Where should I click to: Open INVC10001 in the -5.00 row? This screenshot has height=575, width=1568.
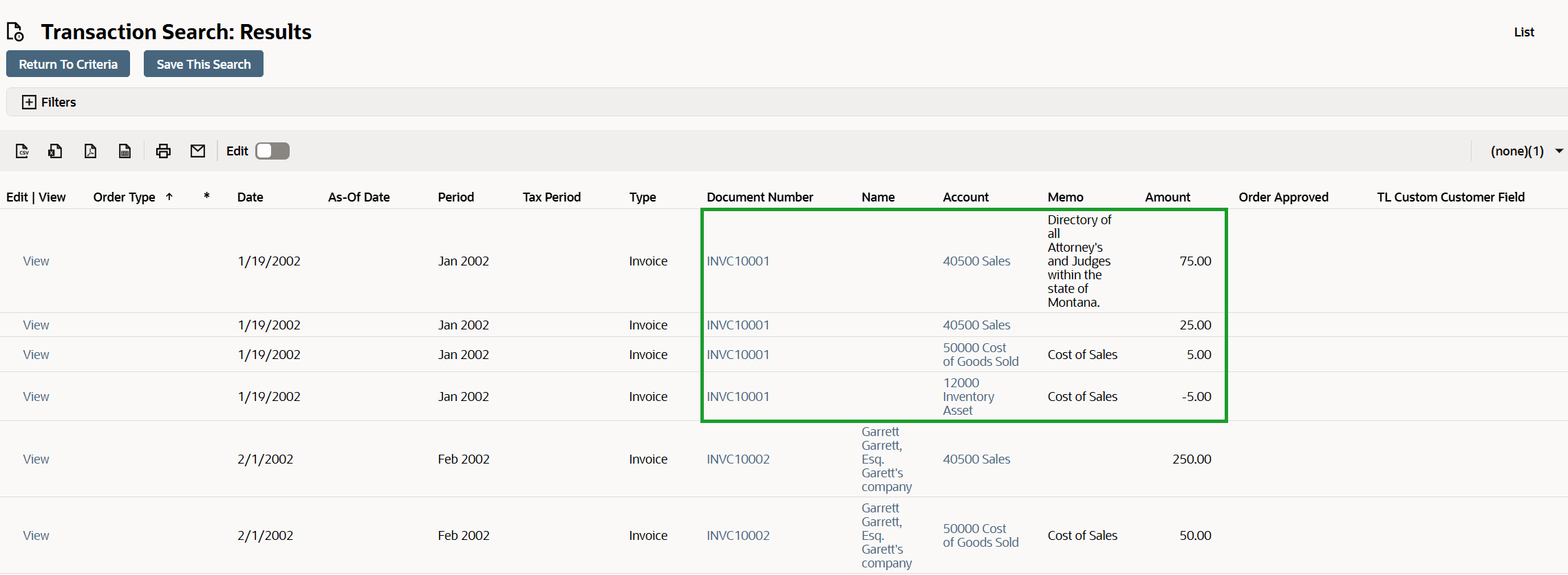pos(738,397)
